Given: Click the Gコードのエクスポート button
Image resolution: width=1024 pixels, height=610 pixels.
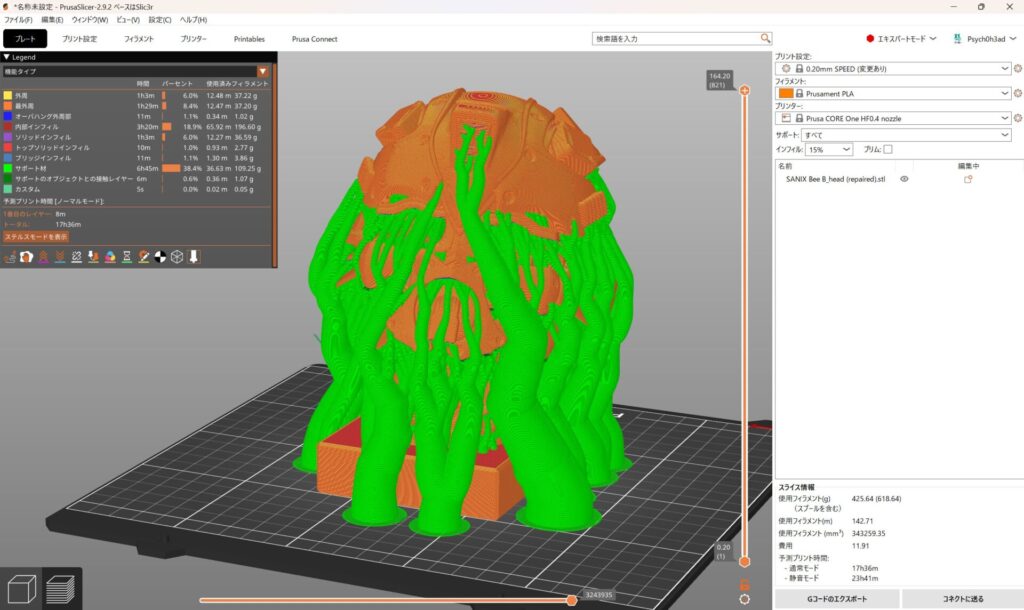Looking at the screenshot, I should [x=837, y=599].
